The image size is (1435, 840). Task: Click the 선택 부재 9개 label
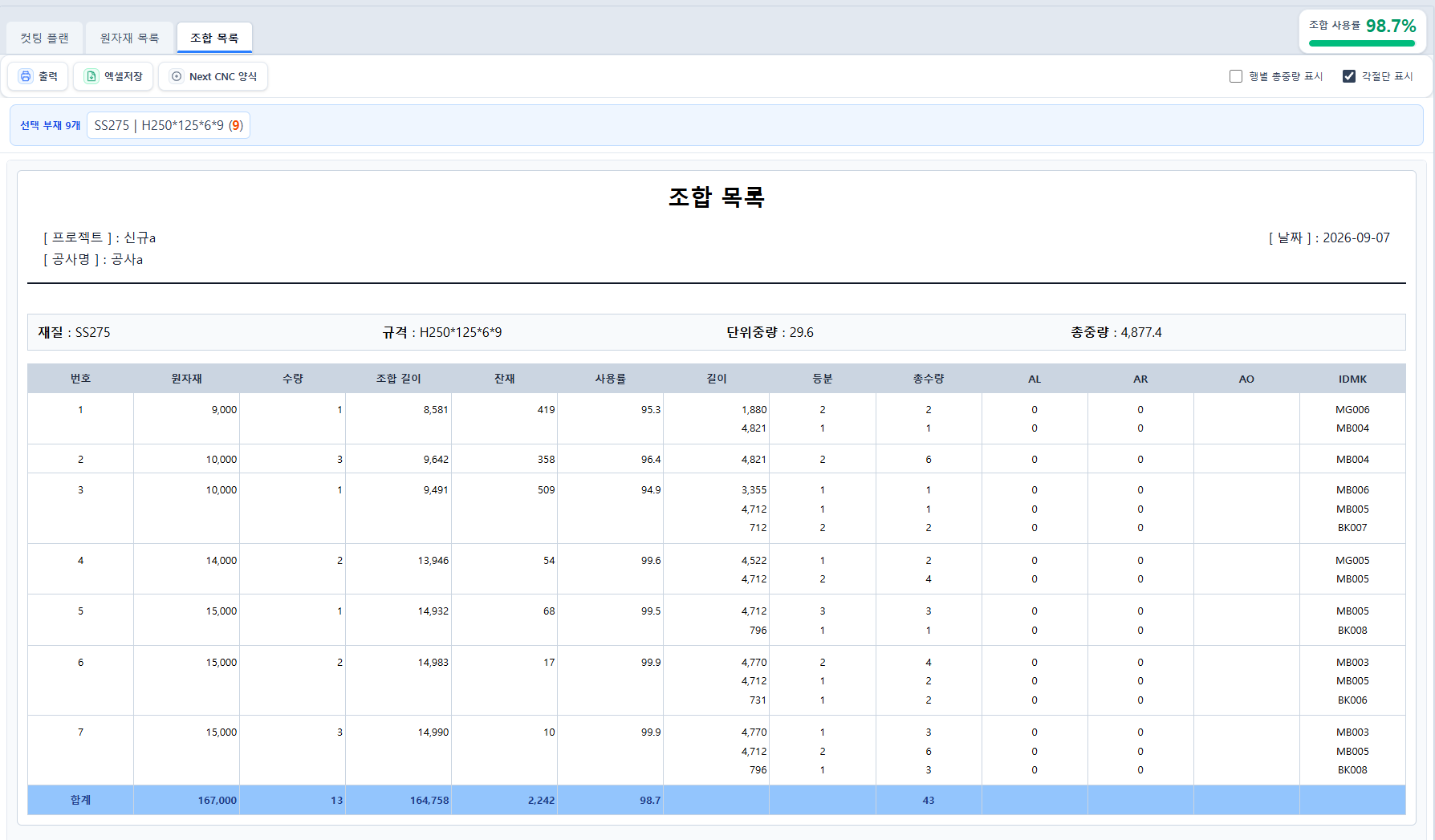pyautogui.click(x=51, y=125)
